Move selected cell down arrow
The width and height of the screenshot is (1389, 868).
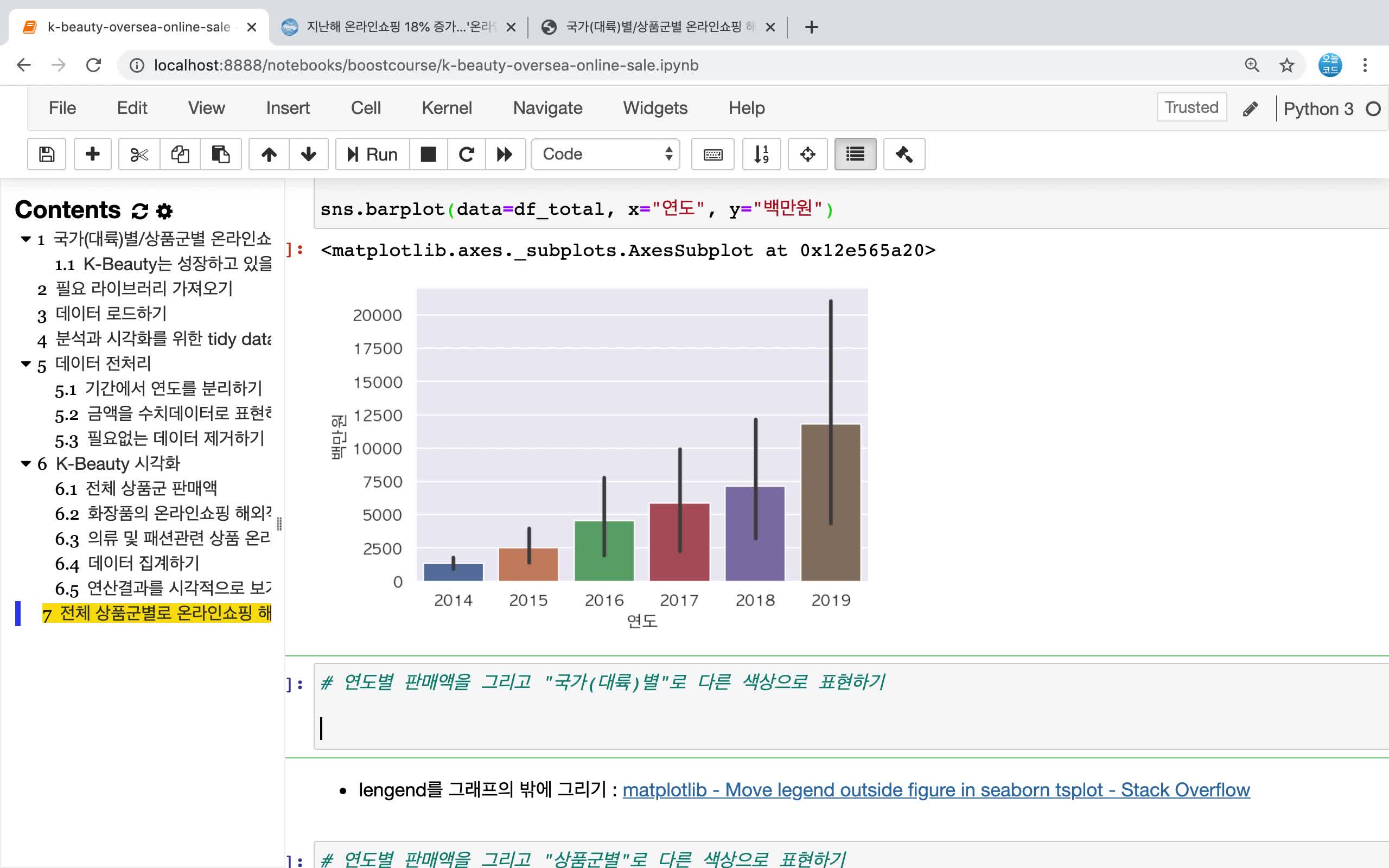309,154
